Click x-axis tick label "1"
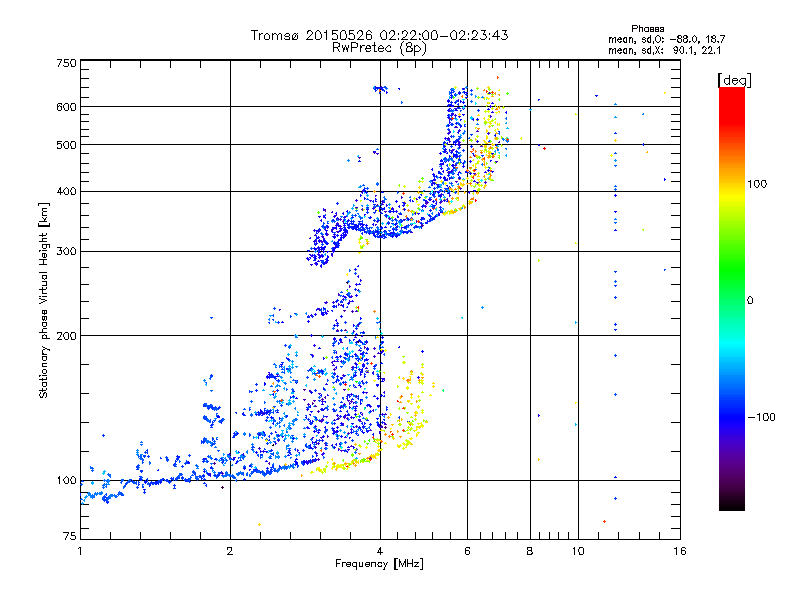800x600 pixels. pyautogui.click(x=80, y=551)
